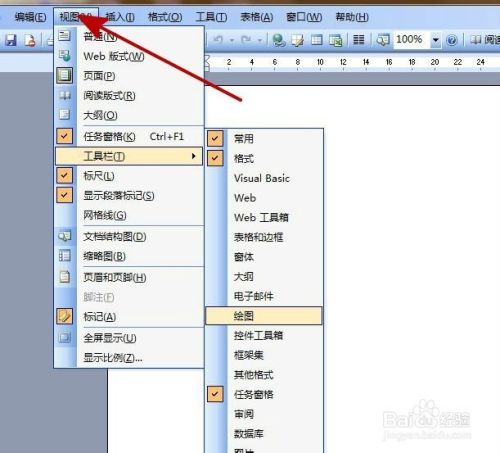Click the Tables and Borders toolbar icon

297,40
